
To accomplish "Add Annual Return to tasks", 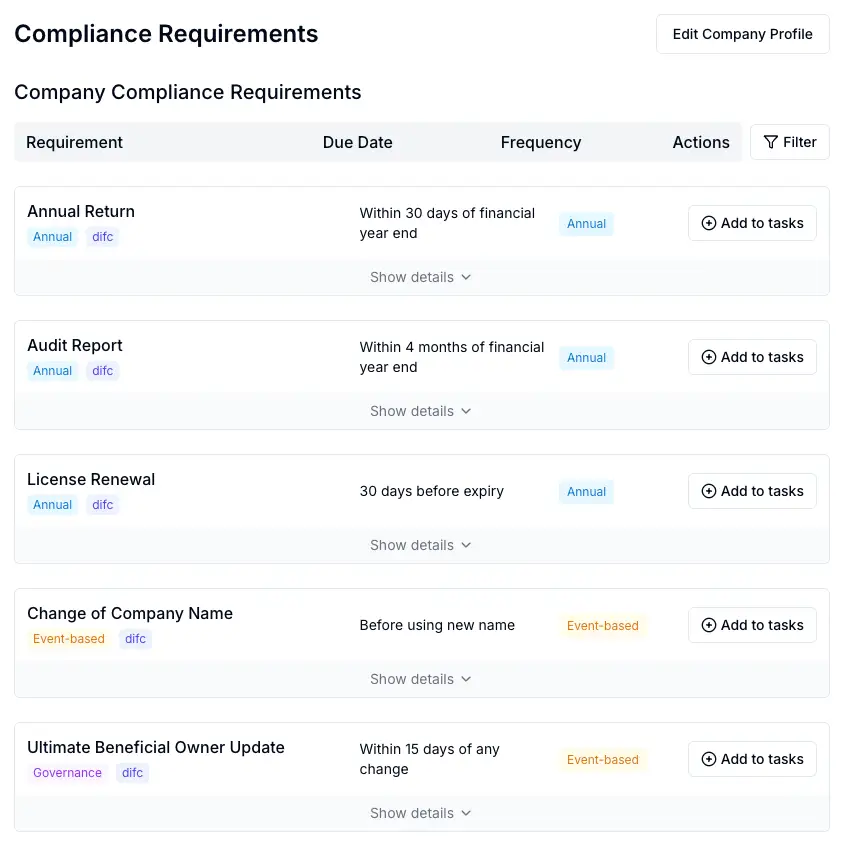I will [752, 223].
